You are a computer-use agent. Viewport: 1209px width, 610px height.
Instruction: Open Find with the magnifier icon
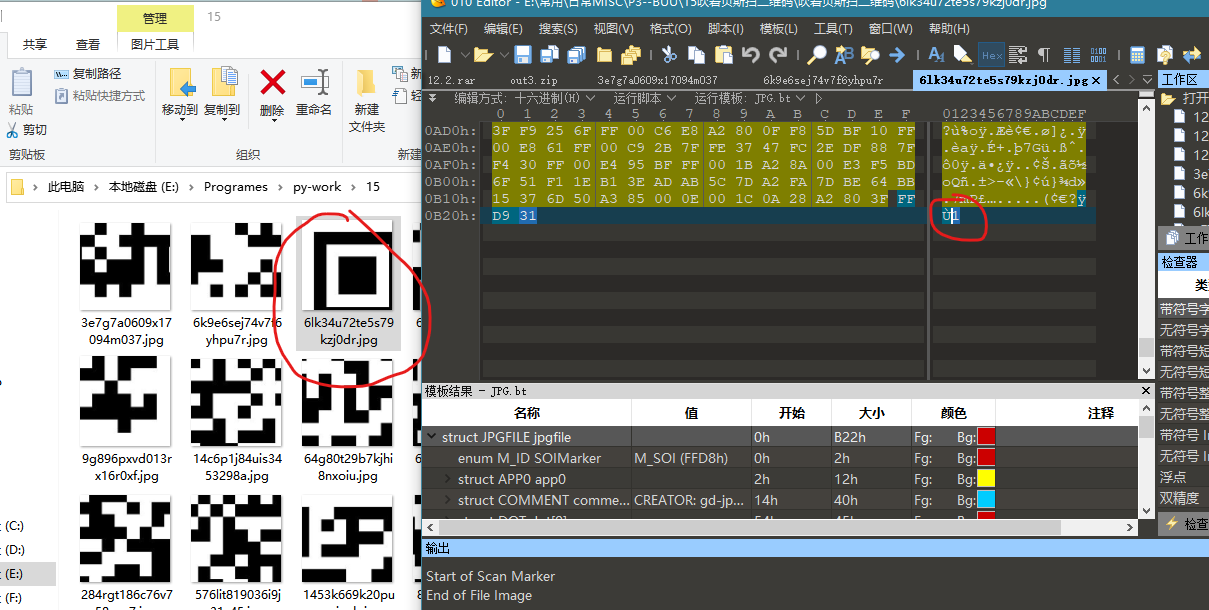817,55
